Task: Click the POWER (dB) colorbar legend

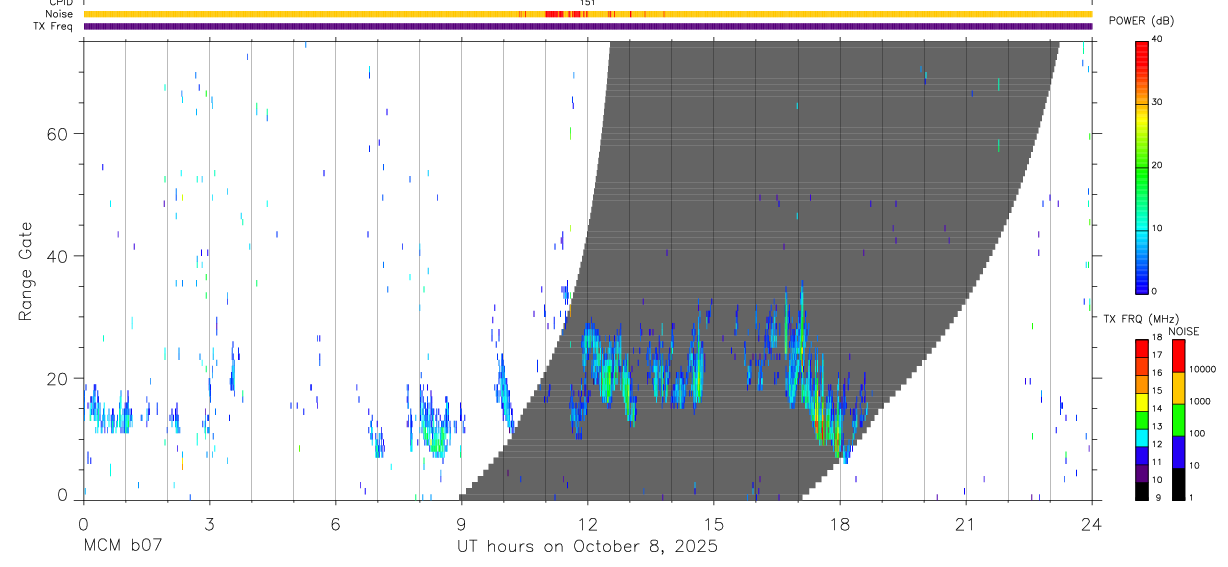Action: (1141, 166)
